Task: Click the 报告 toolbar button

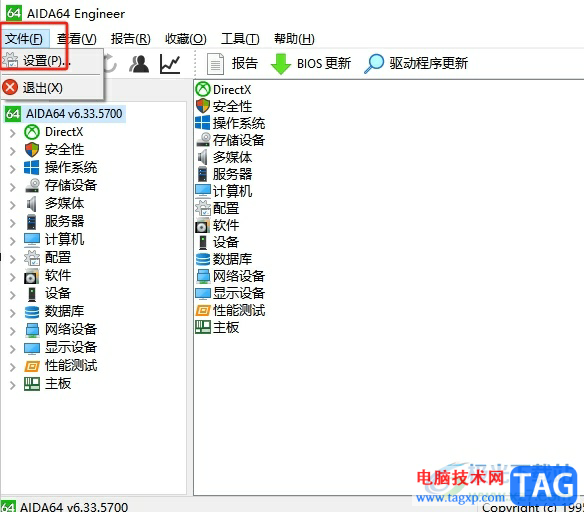Action: coord(232,63)
